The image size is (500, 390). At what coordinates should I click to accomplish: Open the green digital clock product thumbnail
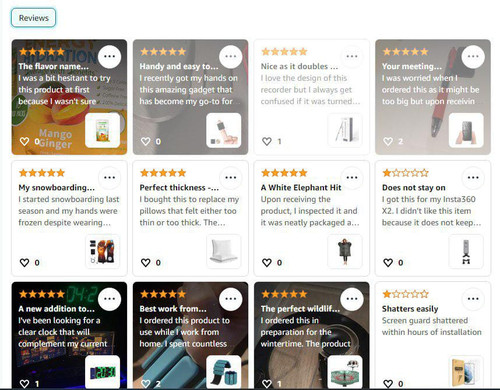[x=102, y=372]
